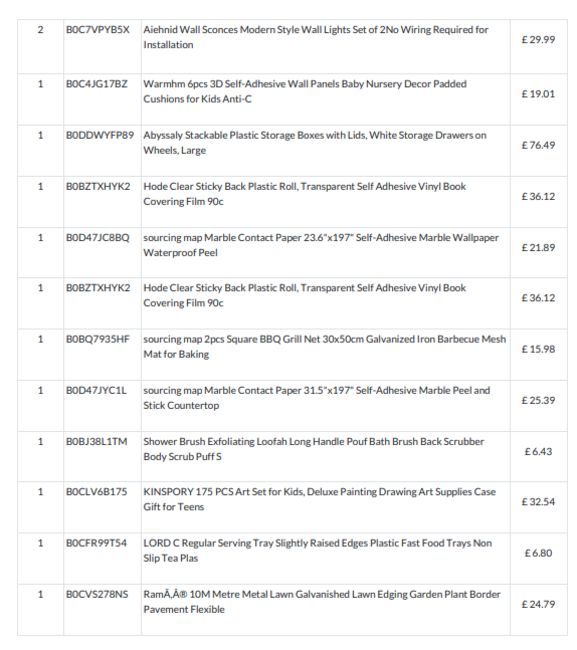Click the Abyssaly Stackable Storage Boxes row text
Image resolution: width=577 pixels, height=650 pixels.
pos(315,143)
